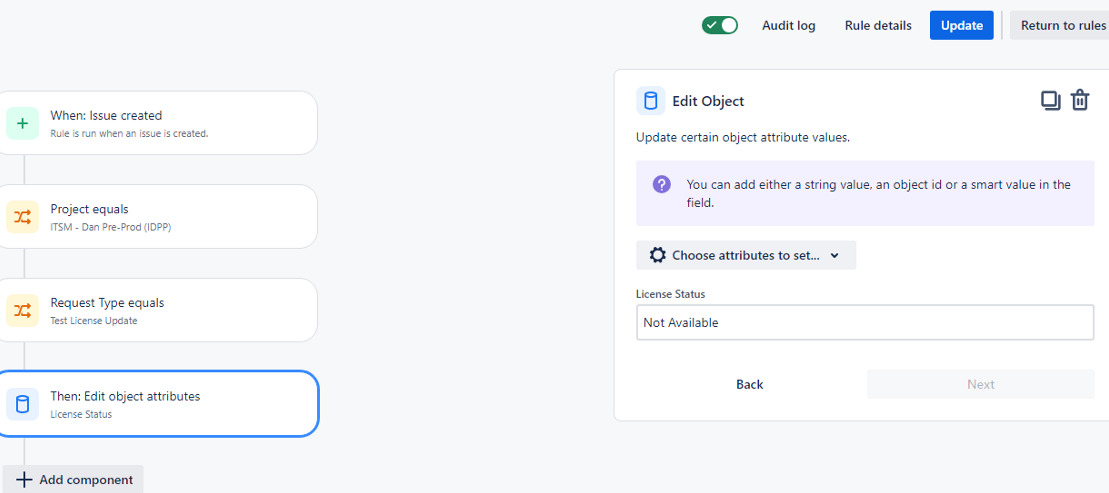Viewport: 1109px width, 493px height.
Task: Click the cylinder icon of Edit object attributes
Action: pyautogui.click(x=23, y=405)
